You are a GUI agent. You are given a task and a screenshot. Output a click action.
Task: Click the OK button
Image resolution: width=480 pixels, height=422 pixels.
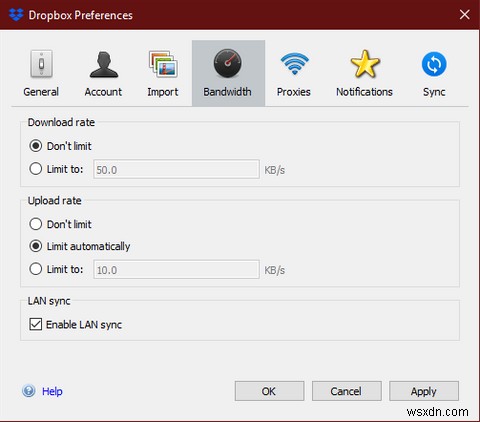click(x=269, y=391)
